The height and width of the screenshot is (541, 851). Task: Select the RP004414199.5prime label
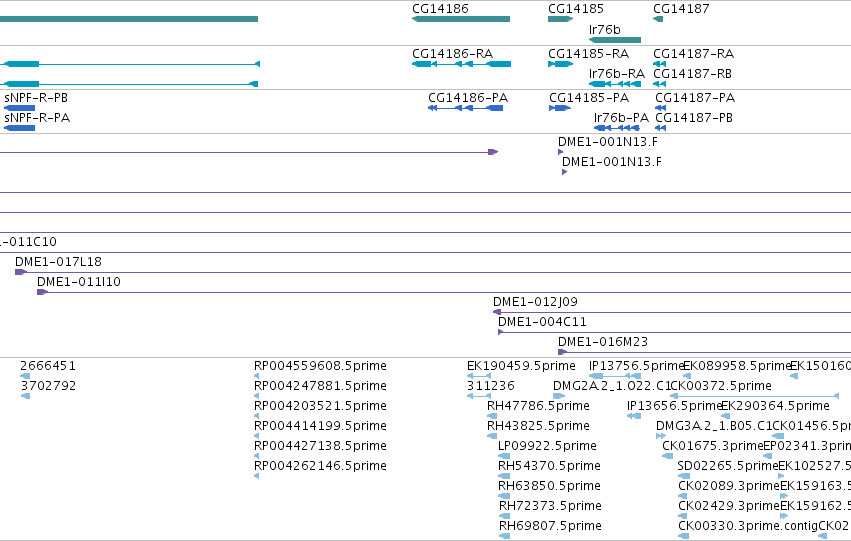tap(320, 426)
